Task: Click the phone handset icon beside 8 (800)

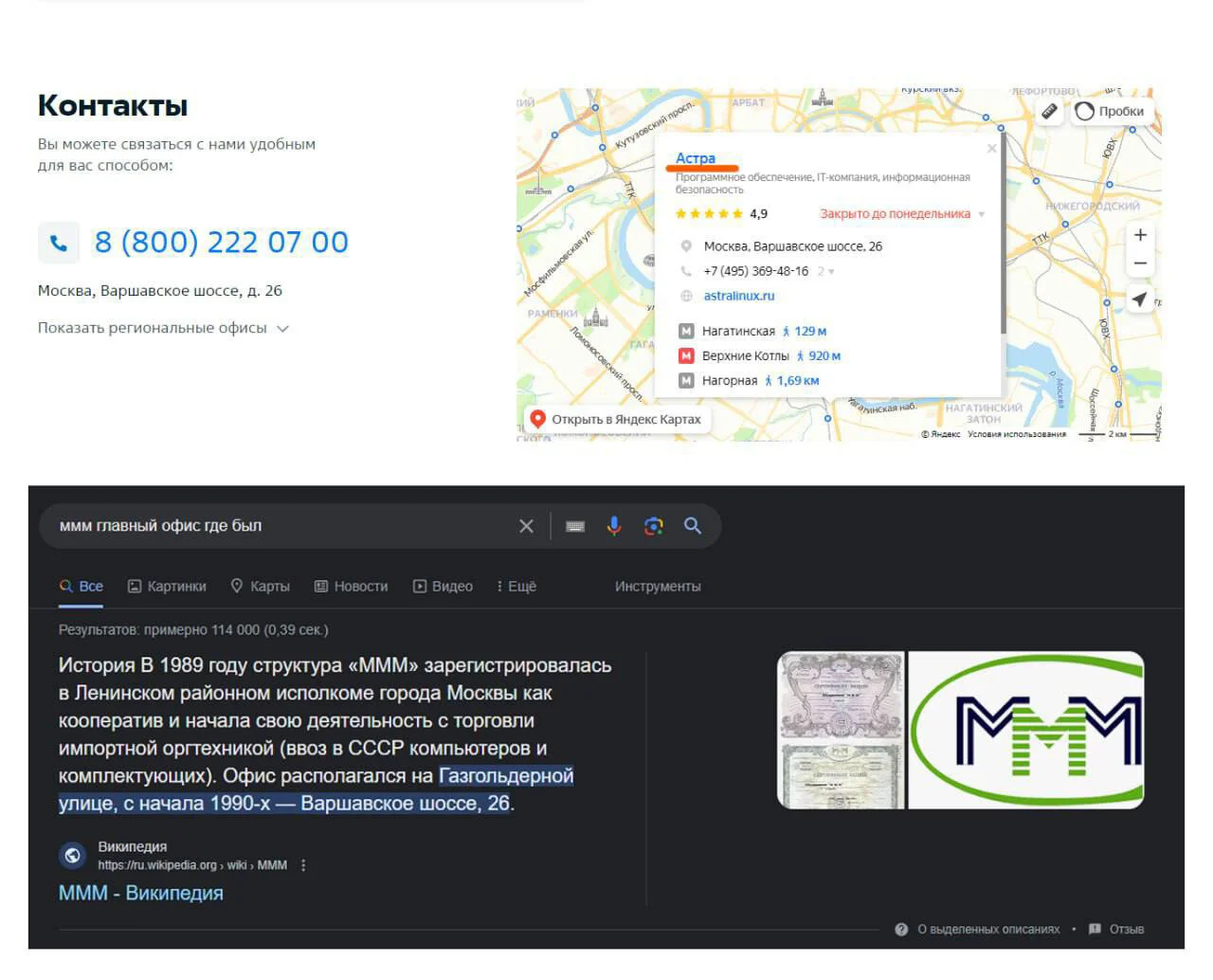Action: point(58,243)
